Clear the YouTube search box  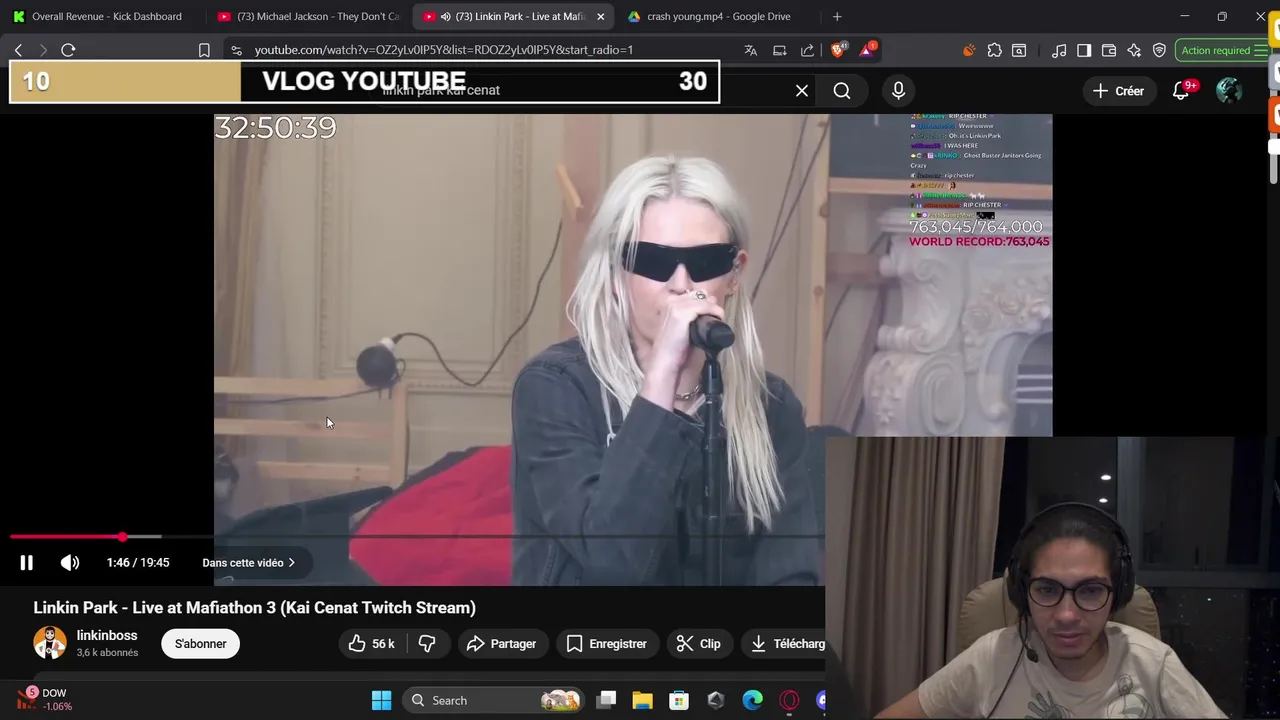point(802,91)
